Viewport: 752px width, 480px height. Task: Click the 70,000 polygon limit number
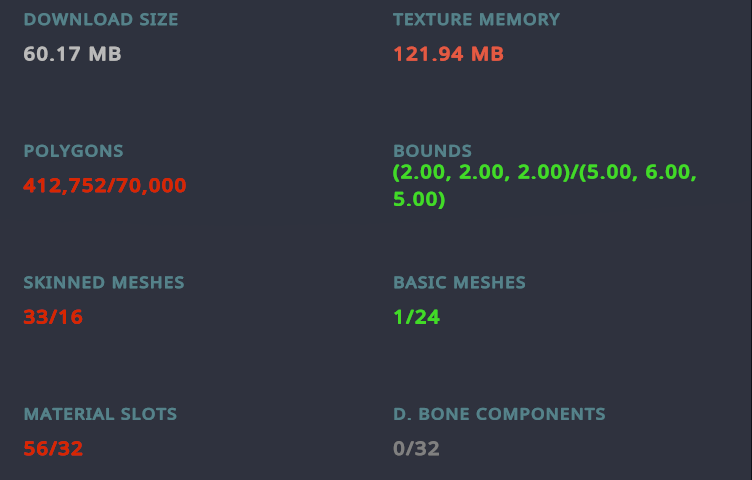151,186
